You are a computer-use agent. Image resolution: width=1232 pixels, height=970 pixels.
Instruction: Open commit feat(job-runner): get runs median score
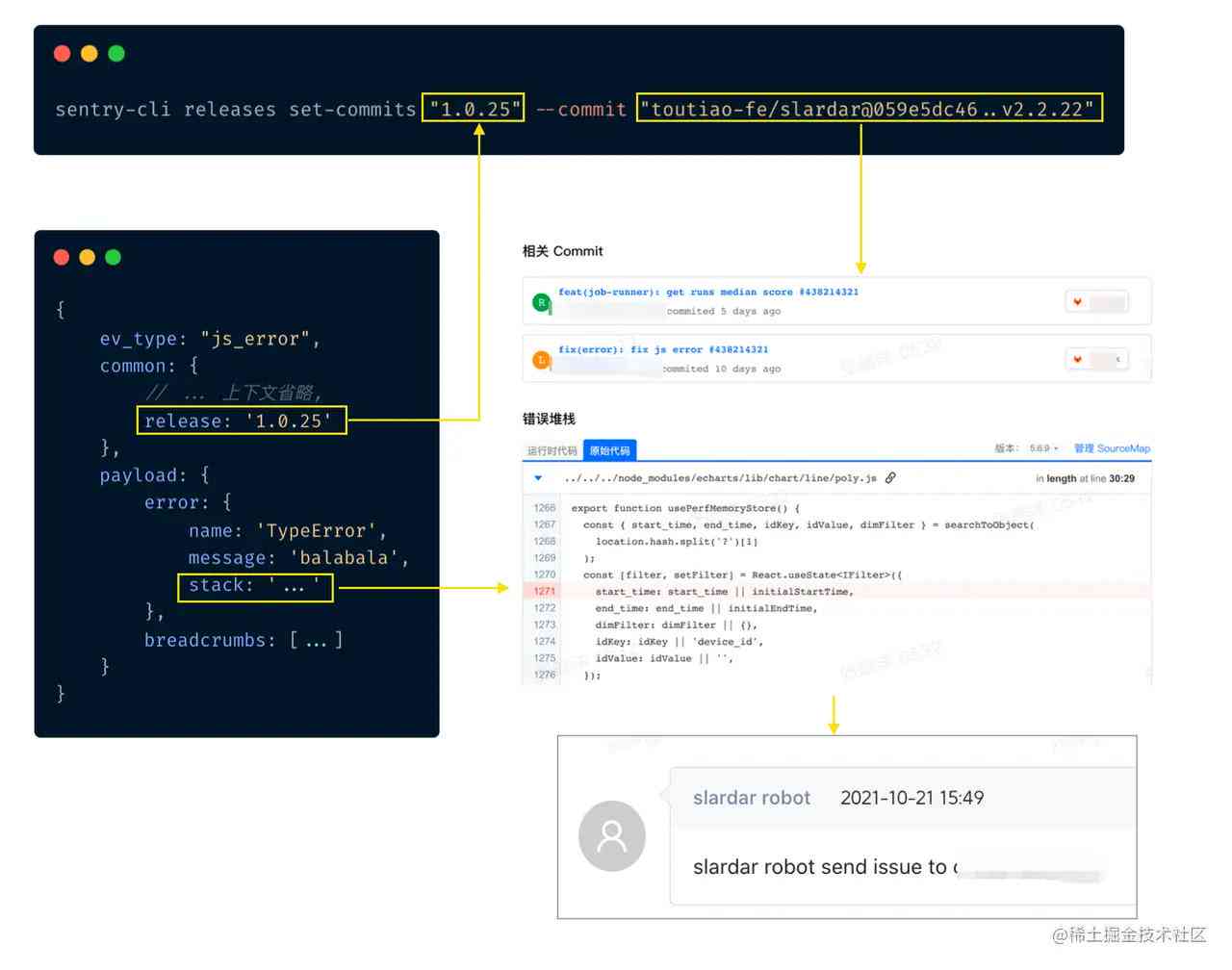[708, 292]
